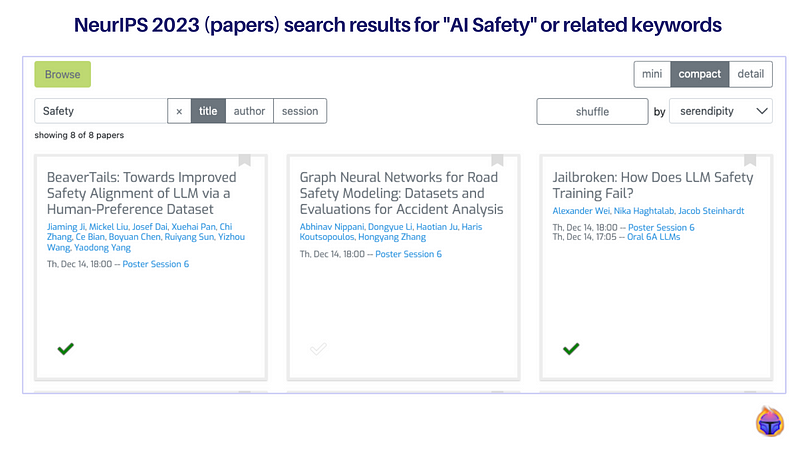The image size is (800, 450).
Task: Click author Yaodong Yang
Action: (x=103, y=247)
